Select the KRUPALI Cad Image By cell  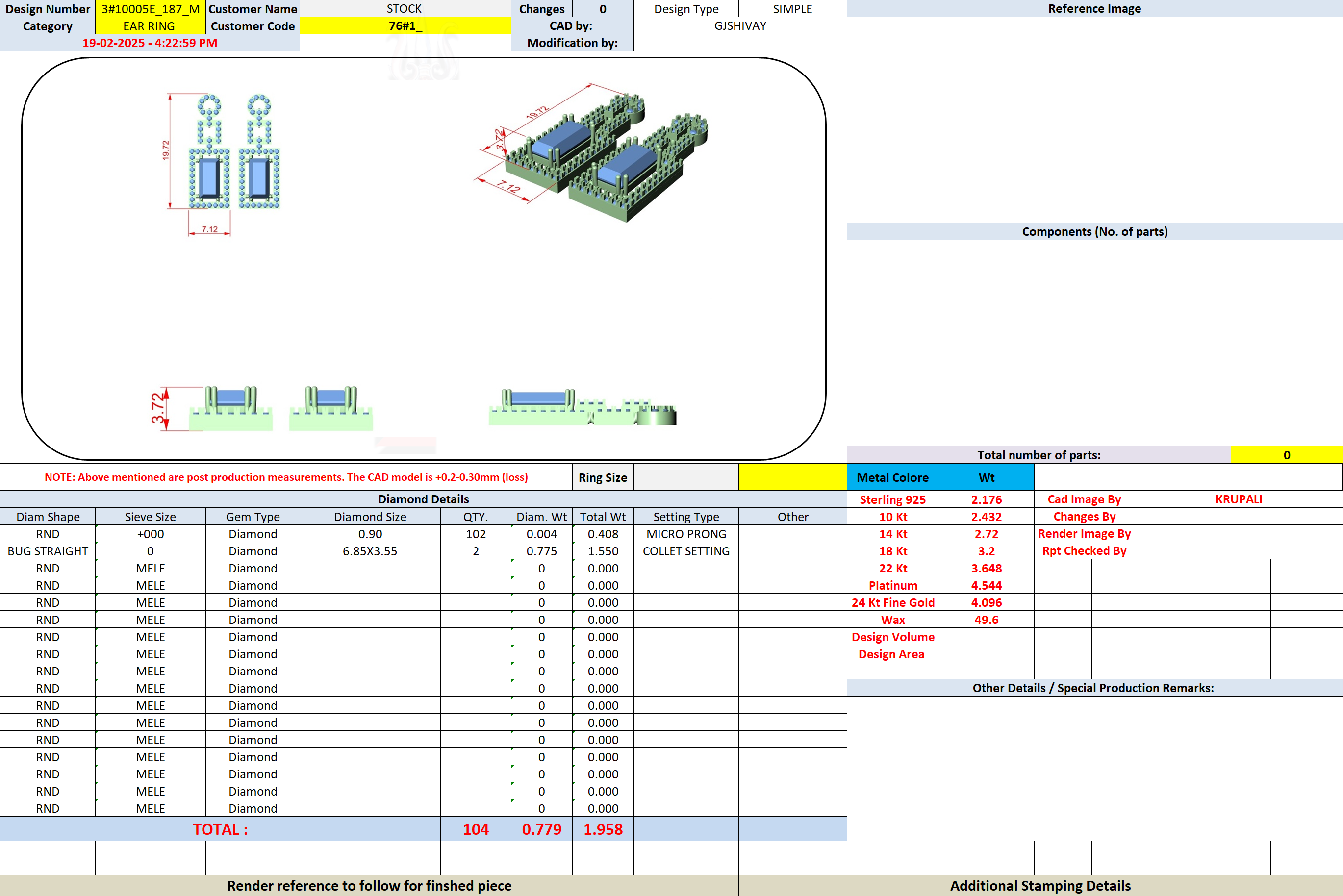1239,499
